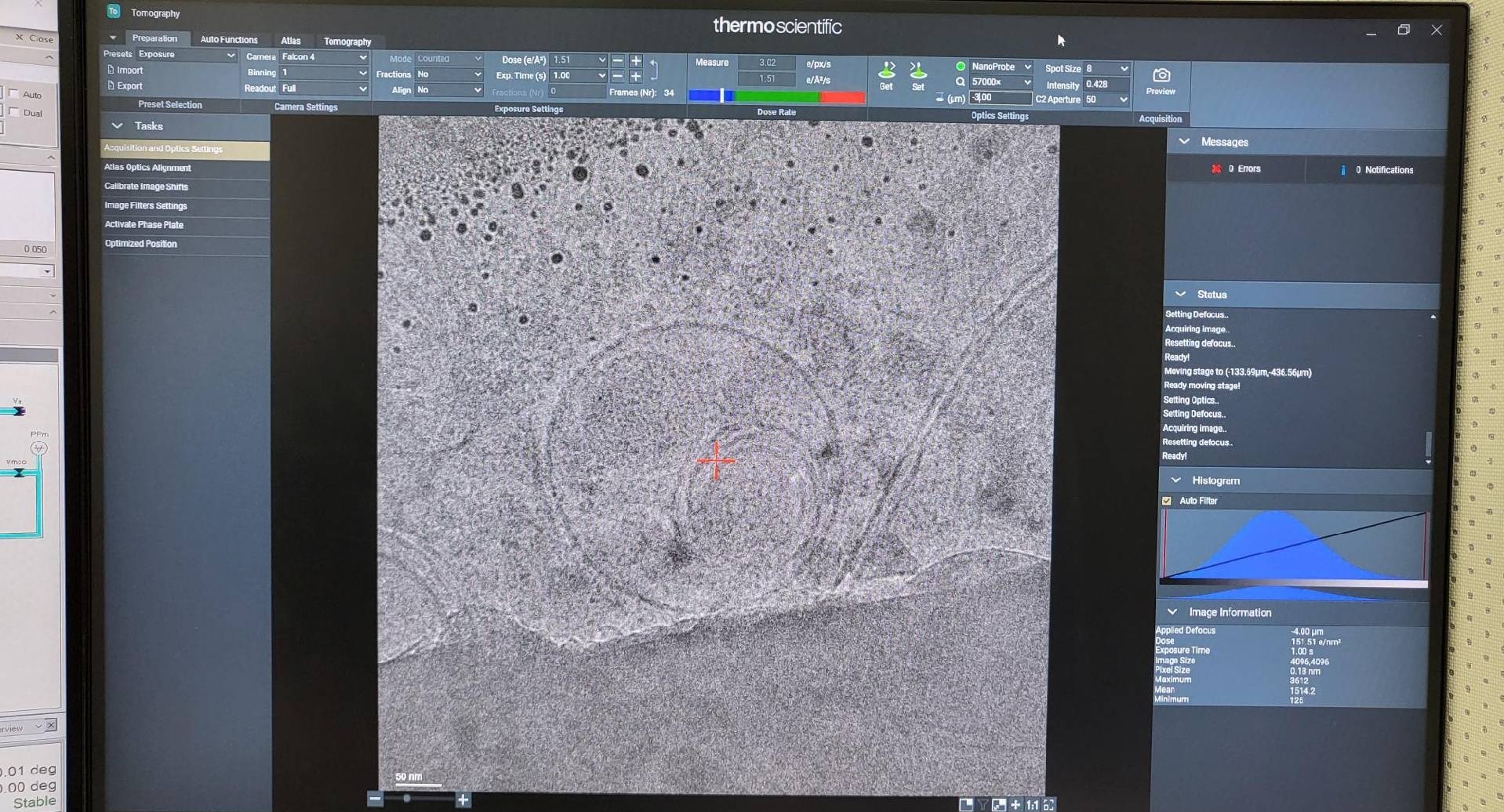Start a Preview acquisition with the camera icon

[1161, 75]
